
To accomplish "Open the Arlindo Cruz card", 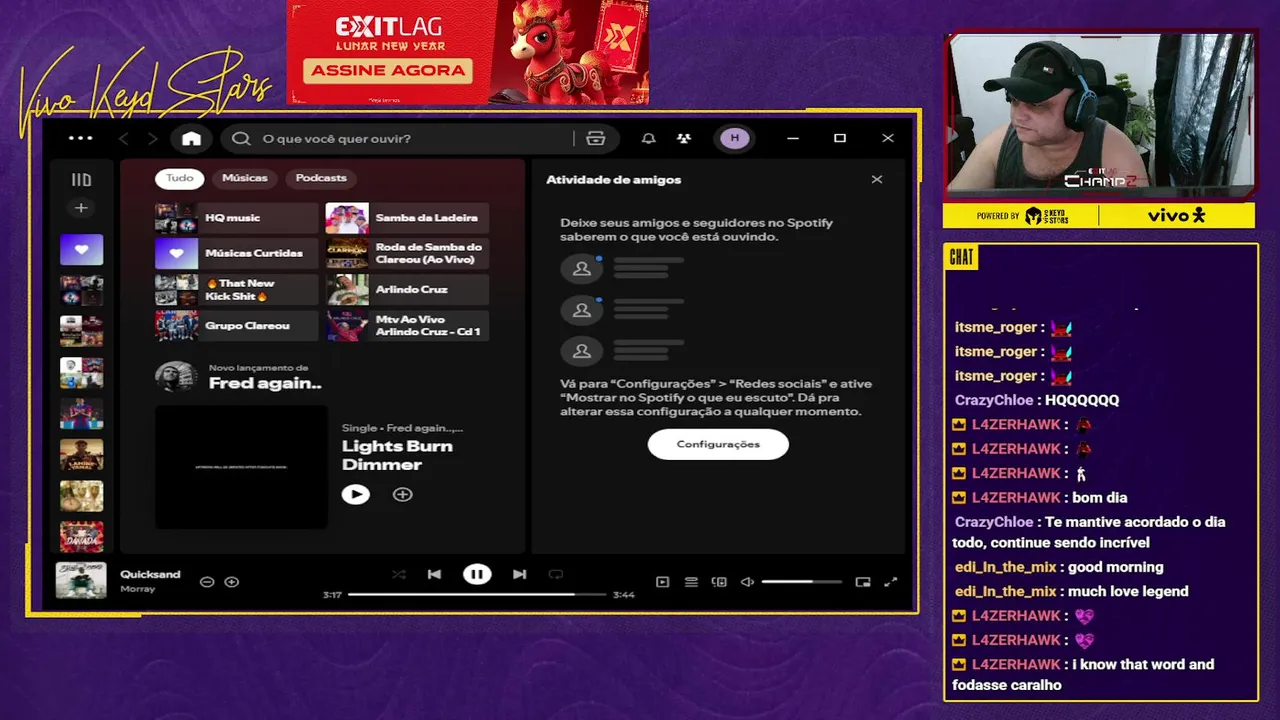I will point(407,290).
